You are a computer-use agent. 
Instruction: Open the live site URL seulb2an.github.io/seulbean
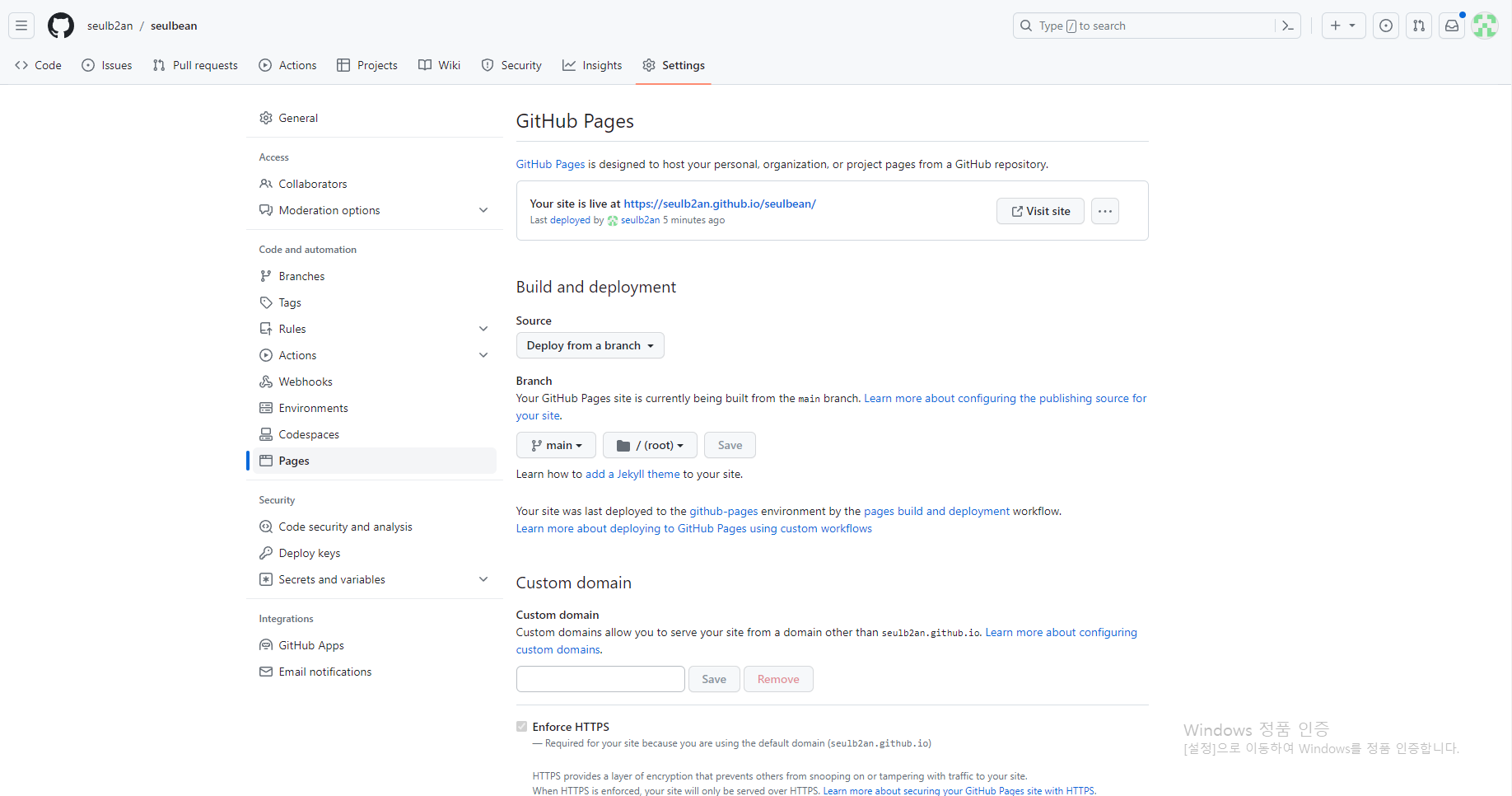click(x=720, y=204)
